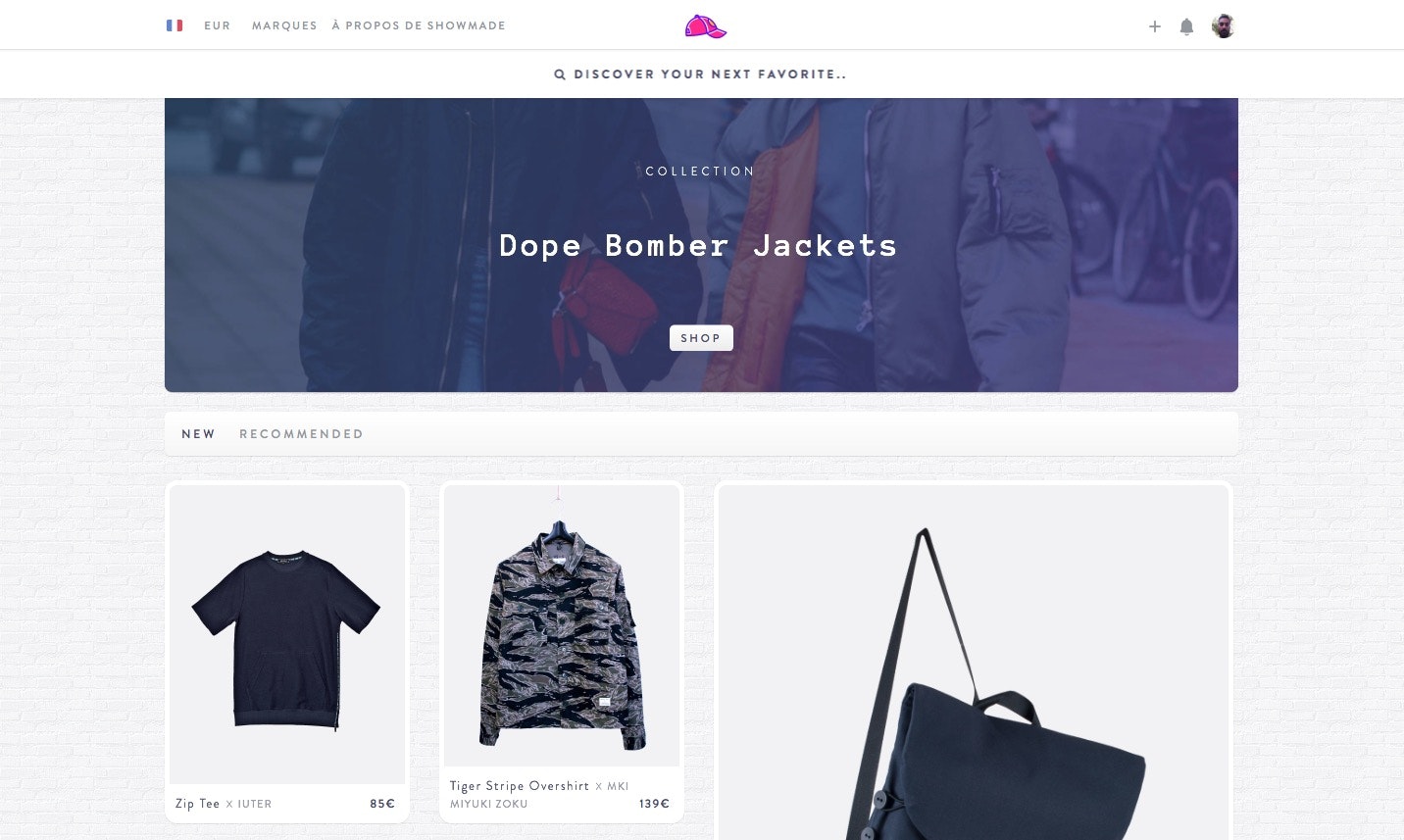Click the Discover your next favorite search field

coord(702,74)
